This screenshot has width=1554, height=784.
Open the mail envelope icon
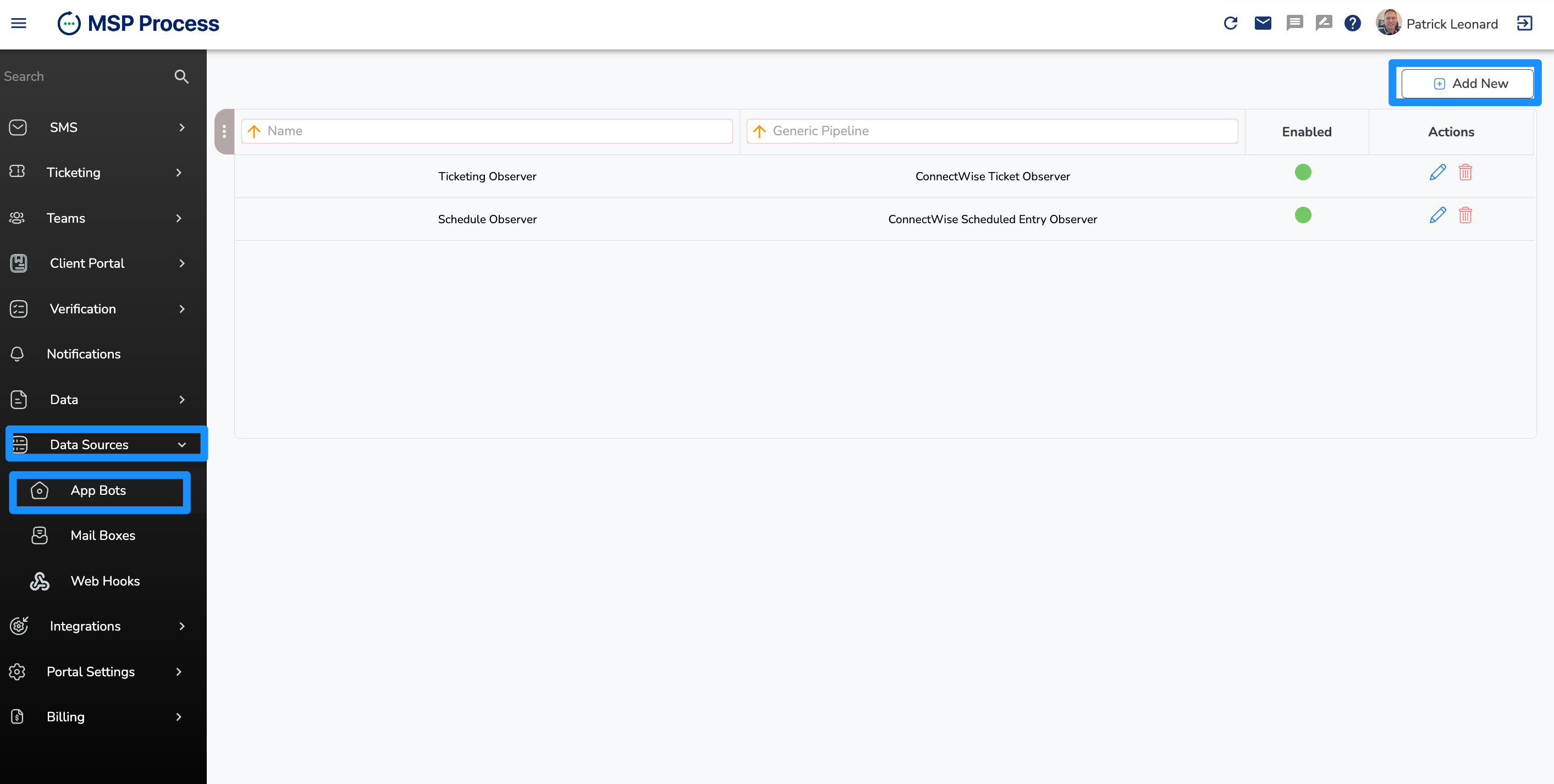click(x=1263, y=24)
